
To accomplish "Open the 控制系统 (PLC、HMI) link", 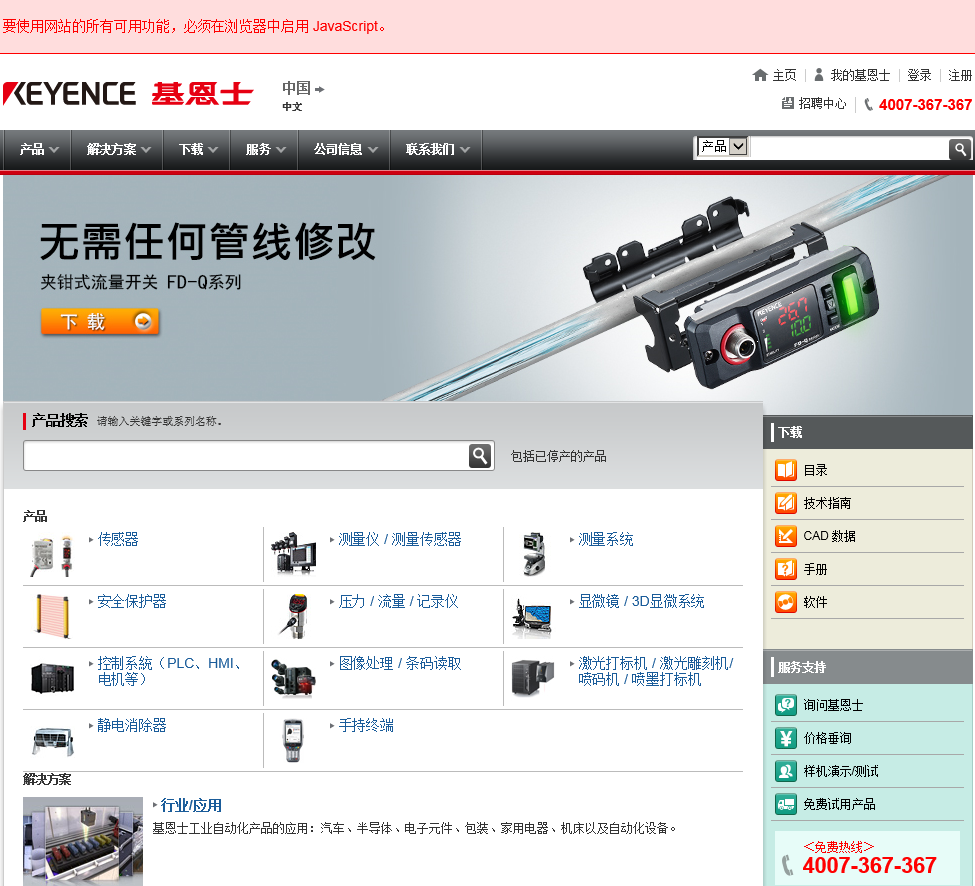I will [170, 671].
